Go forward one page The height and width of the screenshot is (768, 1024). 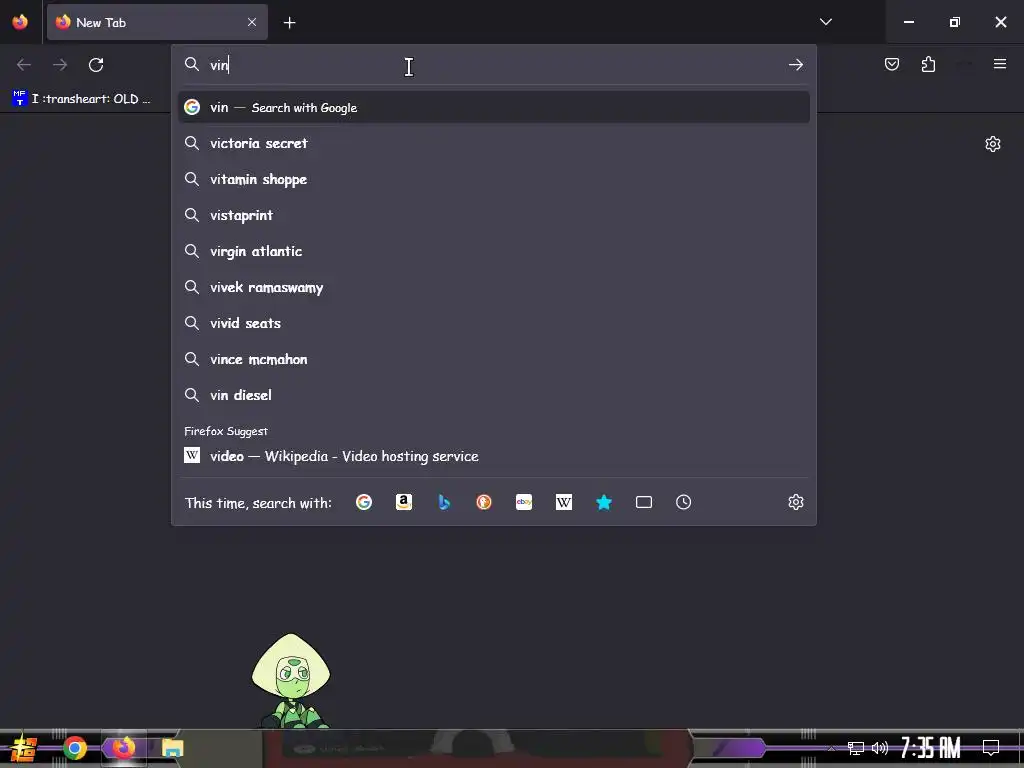[x=60, y=65]
